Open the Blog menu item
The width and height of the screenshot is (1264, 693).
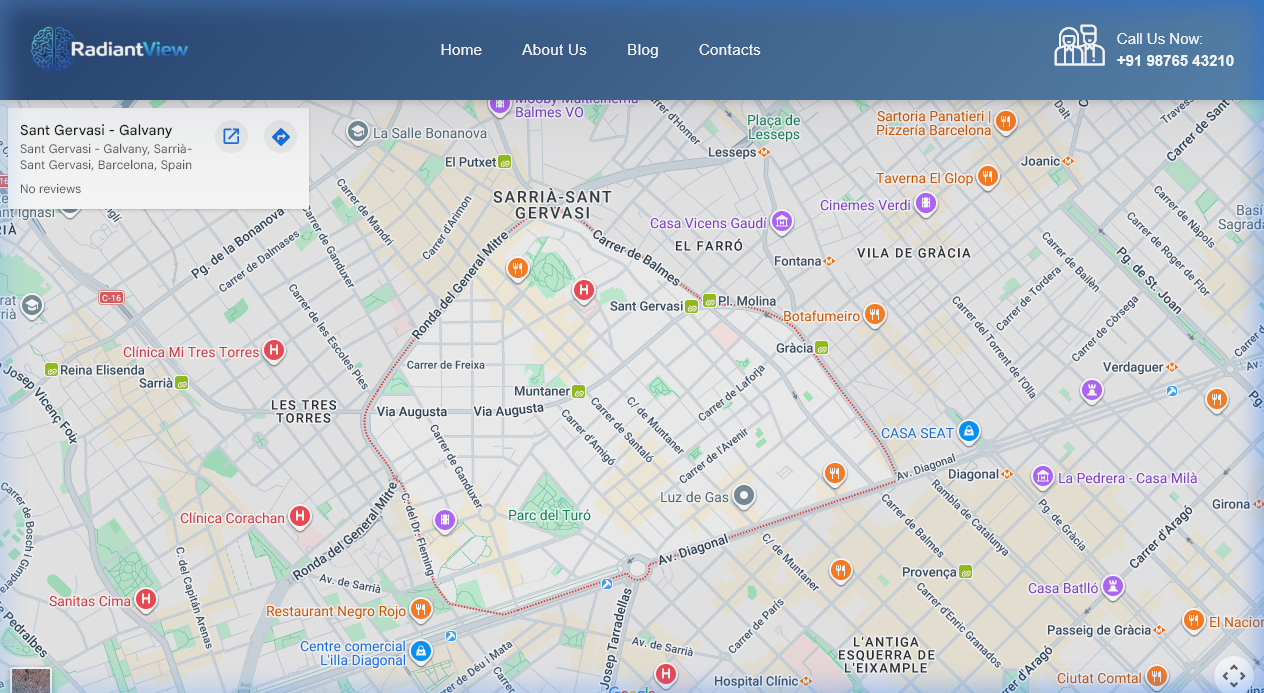point(643,50)
